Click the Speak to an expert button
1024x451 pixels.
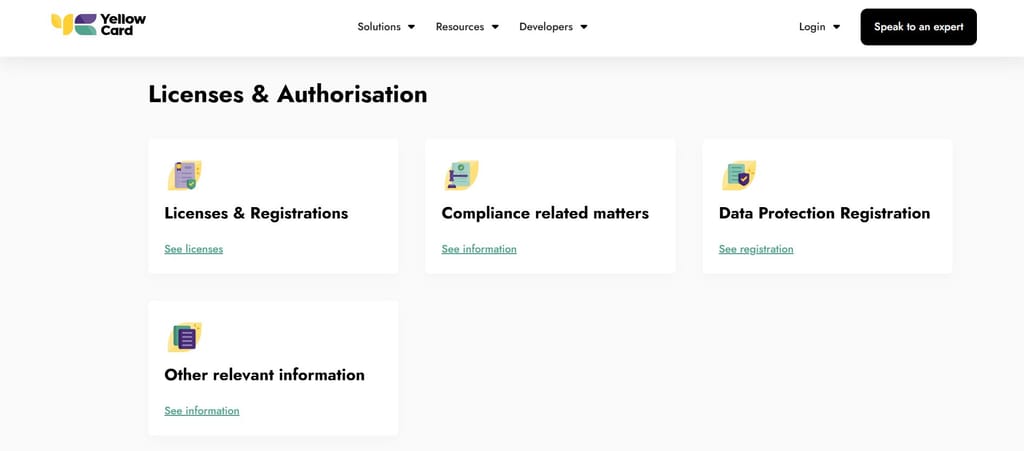(918, 27)
